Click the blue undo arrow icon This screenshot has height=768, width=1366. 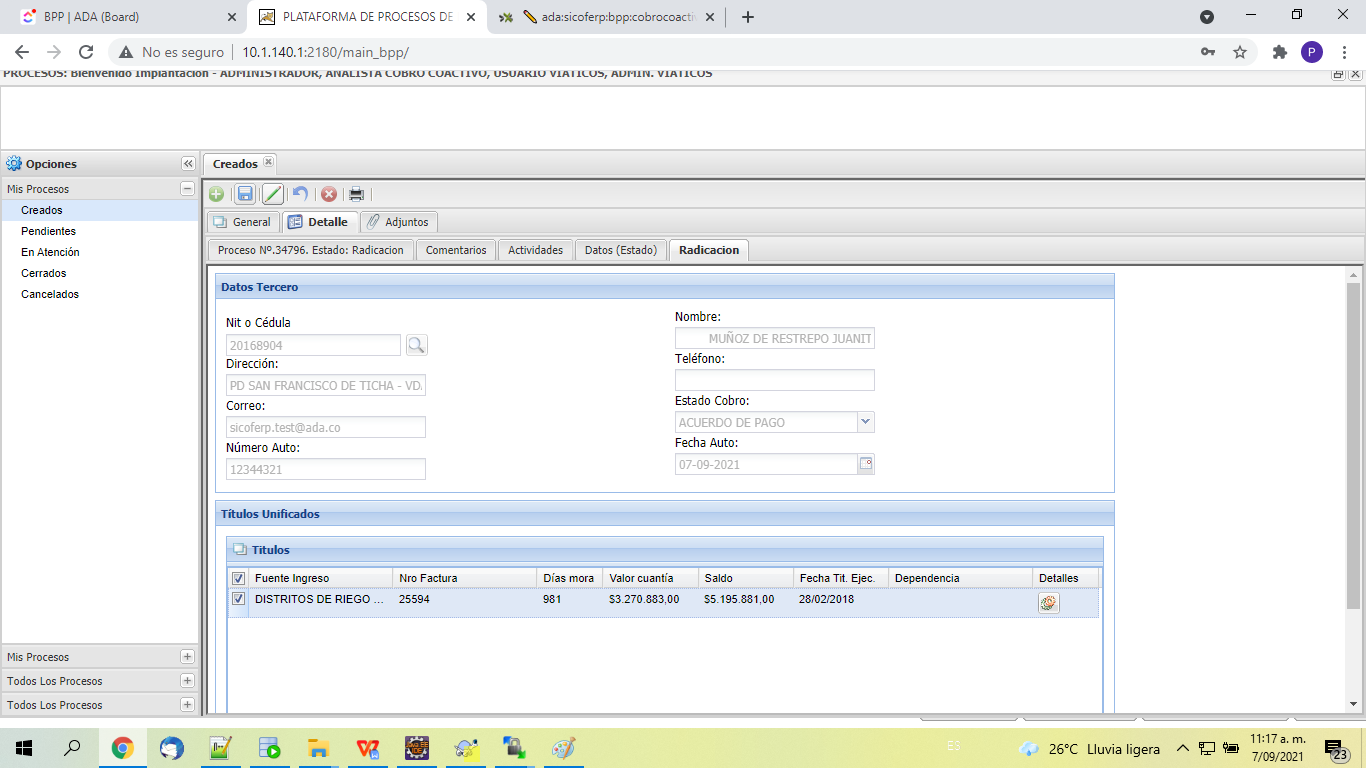point(300,194)
